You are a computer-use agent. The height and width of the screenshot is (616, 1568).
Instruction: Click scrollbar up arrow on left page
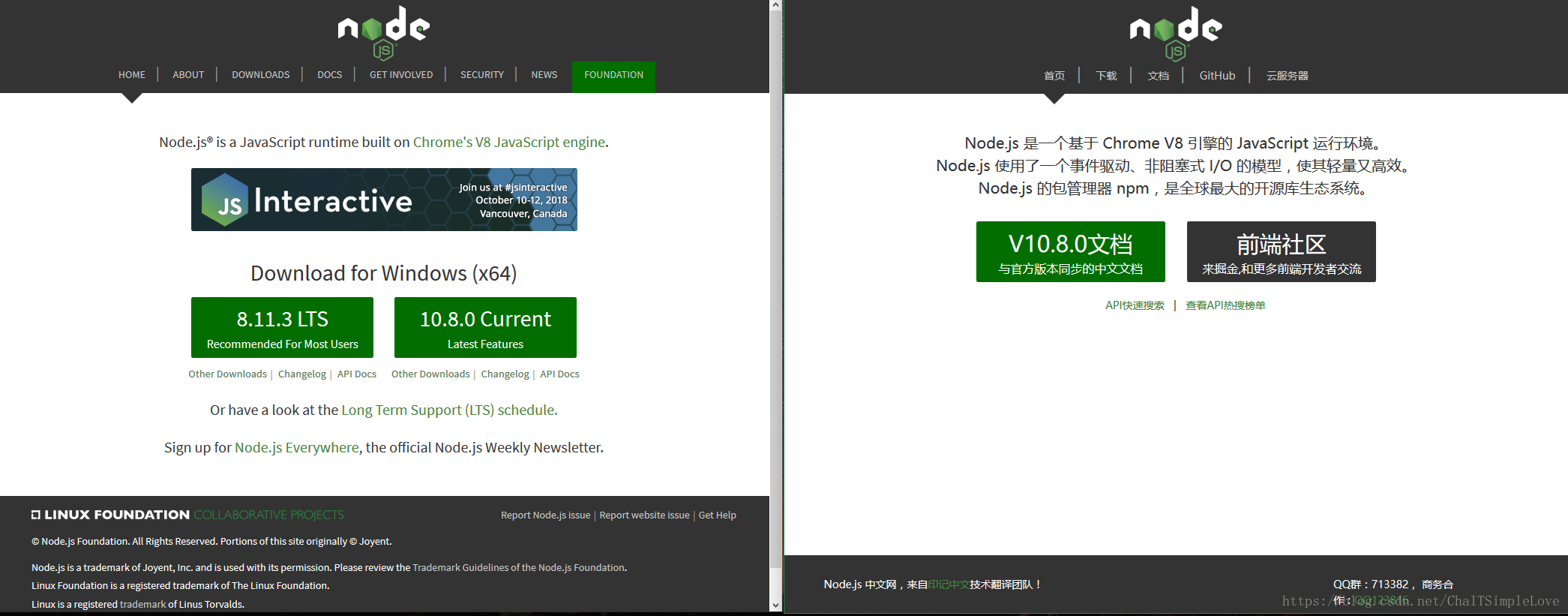tap(776, 5)
